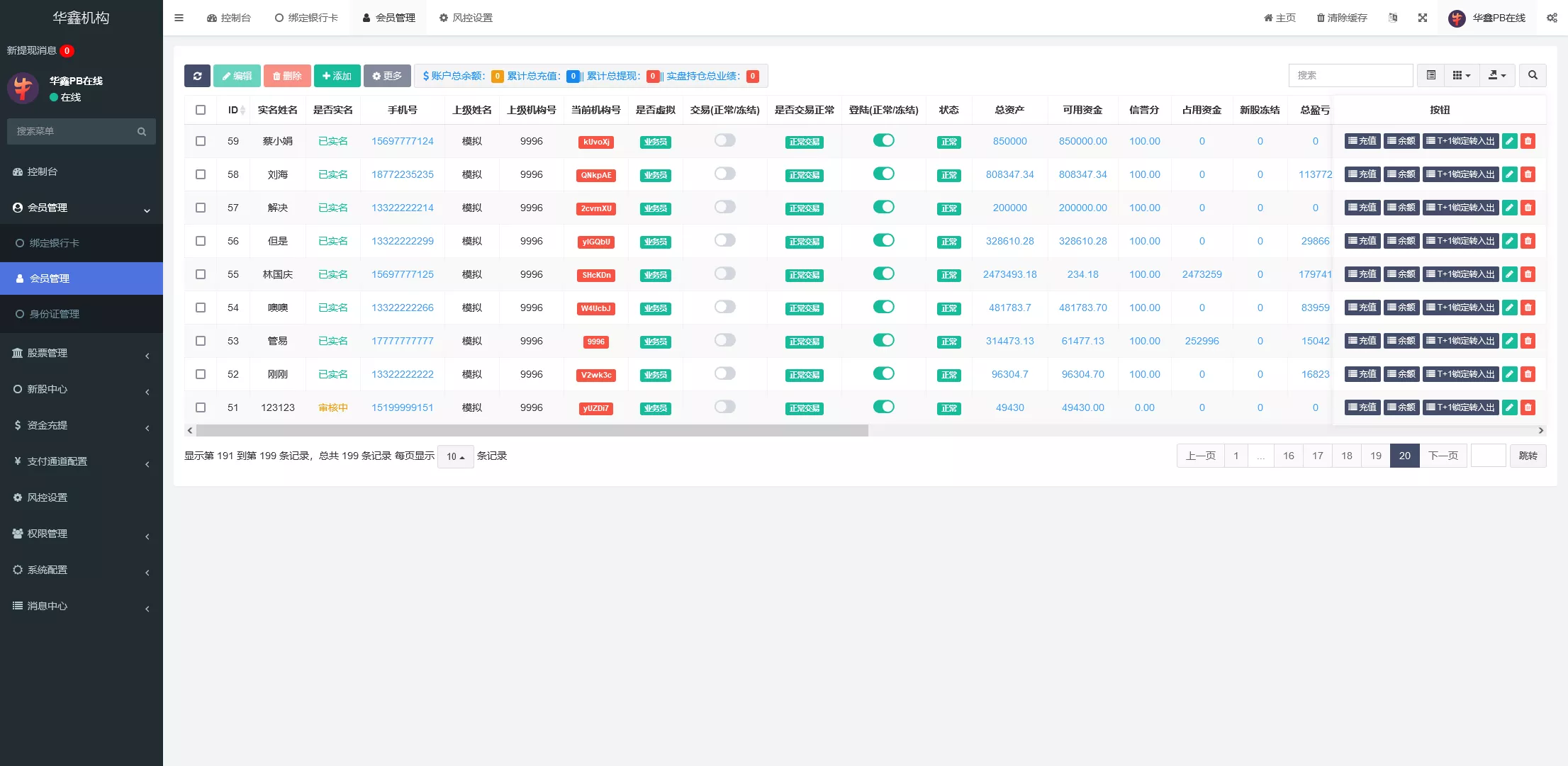Screen dimensions: 1568x766
Task: Click the toggle table view icon
Action: (x=1431, y=75)
